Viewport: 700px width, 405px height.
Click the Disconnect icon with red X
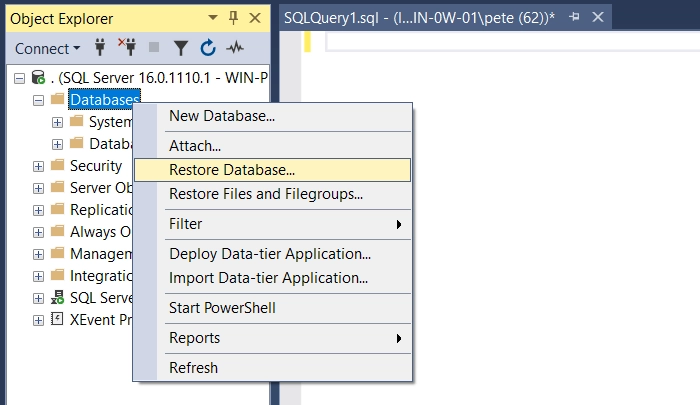(127, 48)
